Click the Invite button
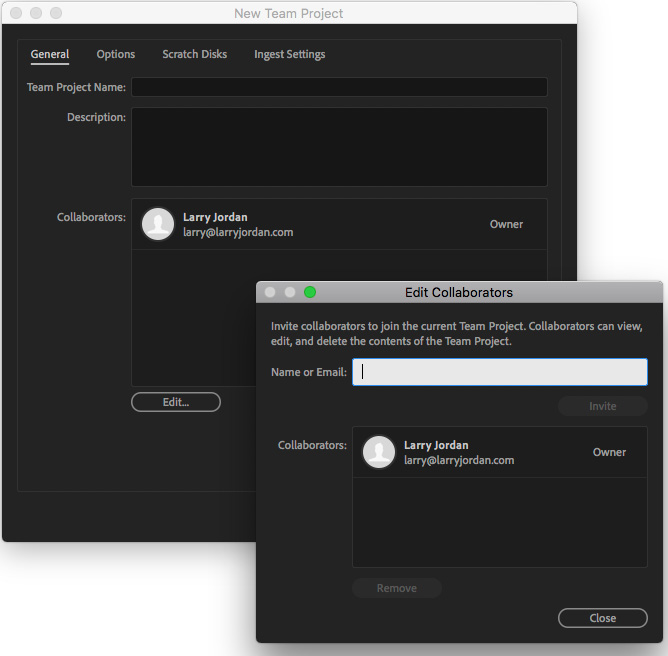This screenshot has width=668, height=656. (x=603, y=406)
